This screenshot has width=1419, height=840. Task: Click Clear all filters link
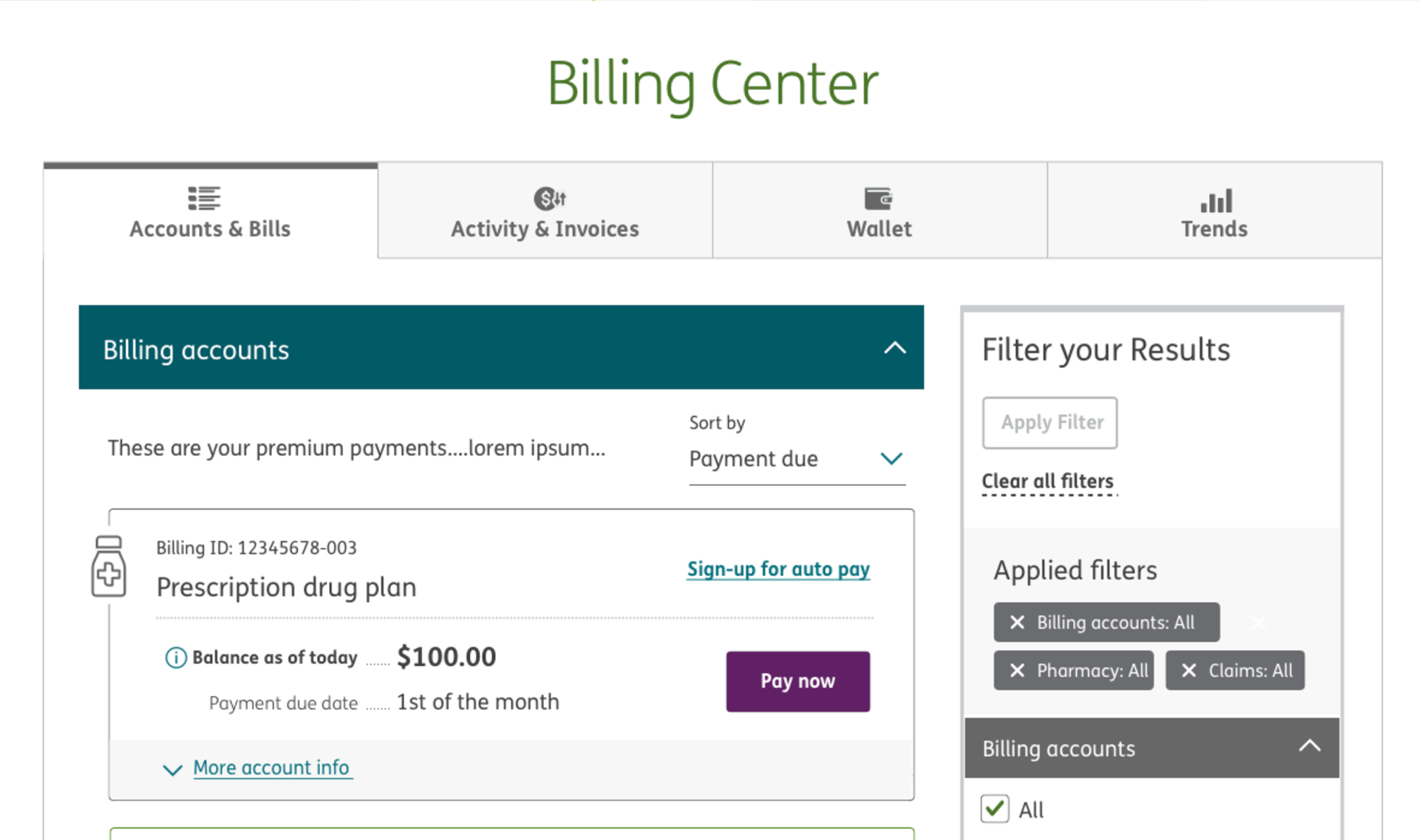point(1048,481)
